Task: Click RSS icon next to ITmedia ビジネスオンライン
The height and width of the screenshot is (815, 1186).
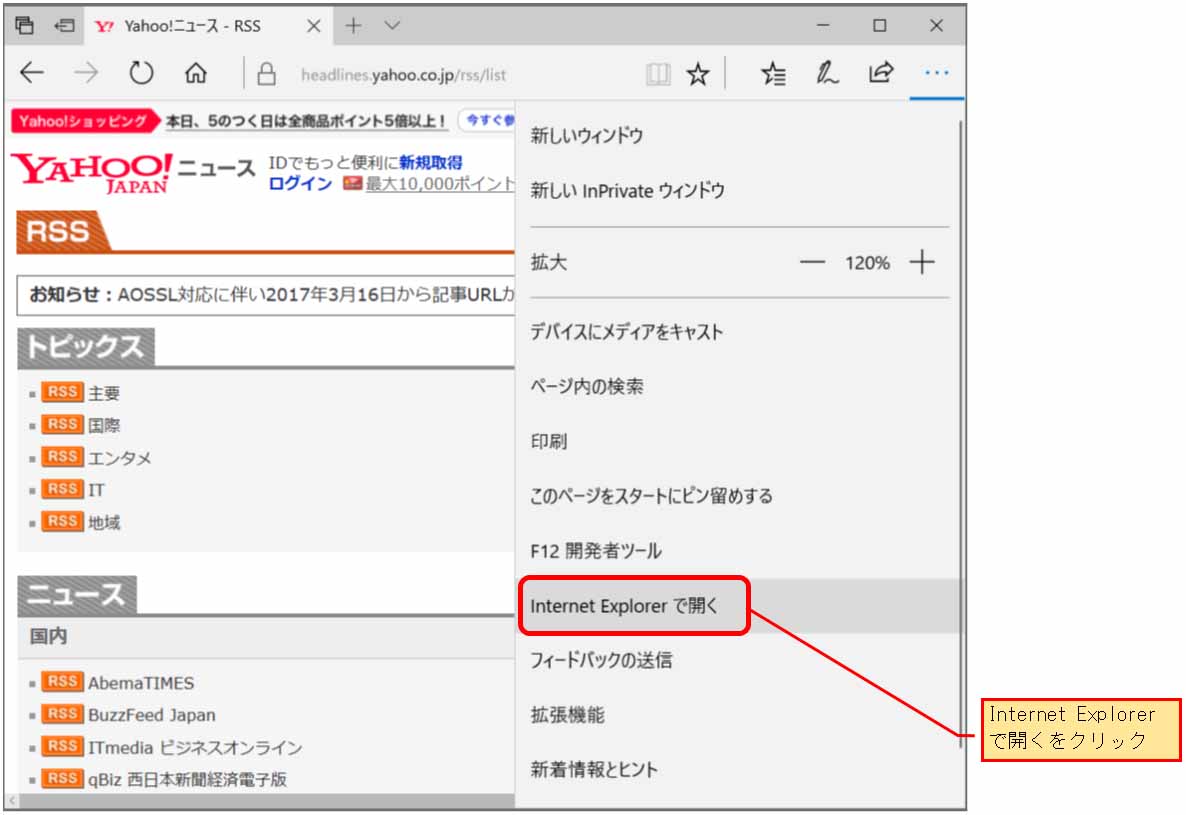Action: click(x=62, y=746)
